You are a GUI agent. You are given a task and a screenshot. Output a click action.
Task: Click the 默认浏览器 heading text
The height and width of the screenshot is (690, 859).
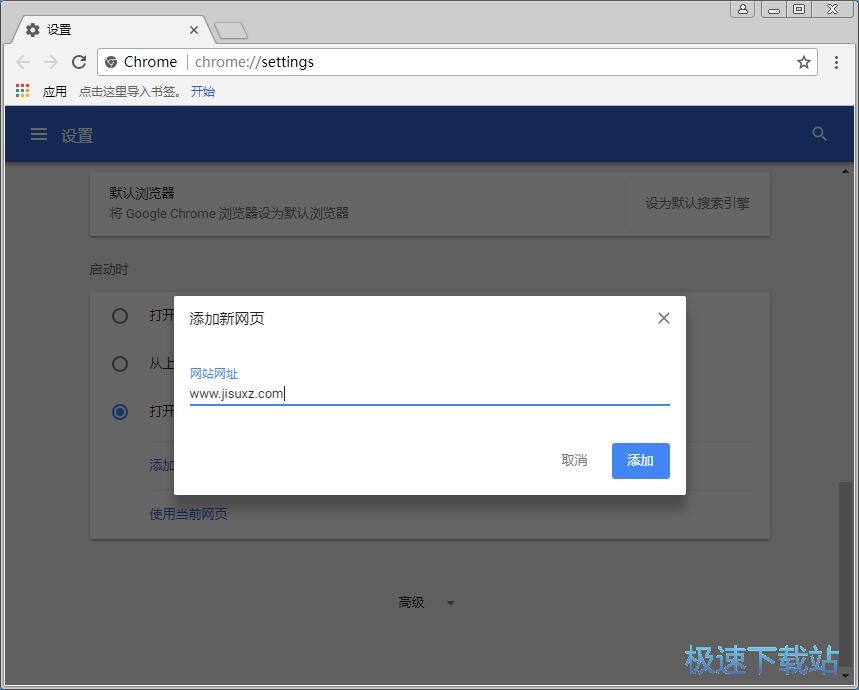tap(142, 193)
